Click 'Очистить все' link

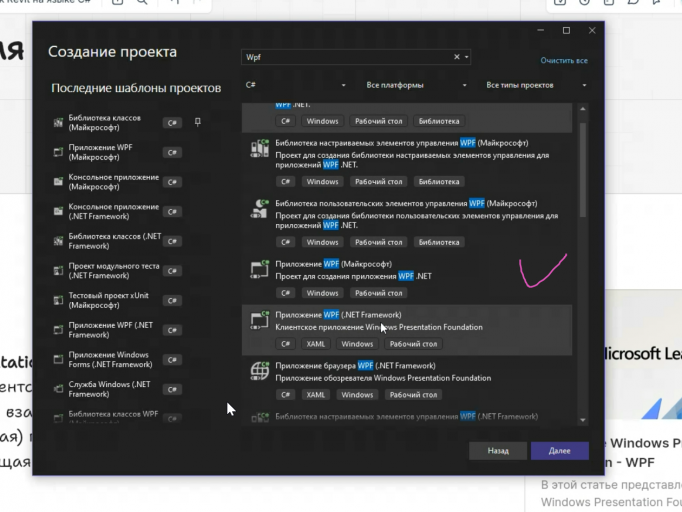pos(564,60)
